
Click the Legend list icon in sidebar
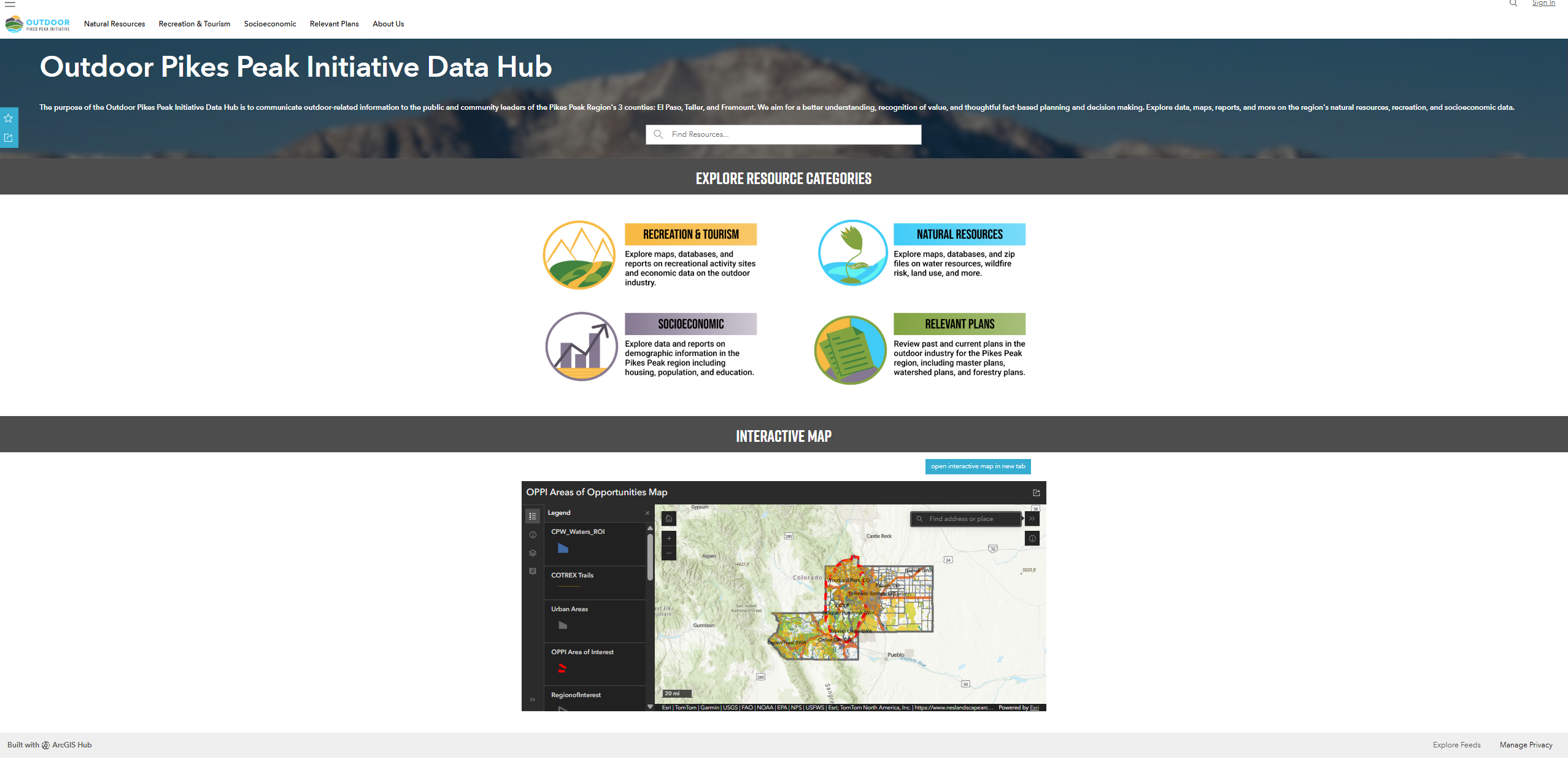pyautogui.click(x=533, y=516)
